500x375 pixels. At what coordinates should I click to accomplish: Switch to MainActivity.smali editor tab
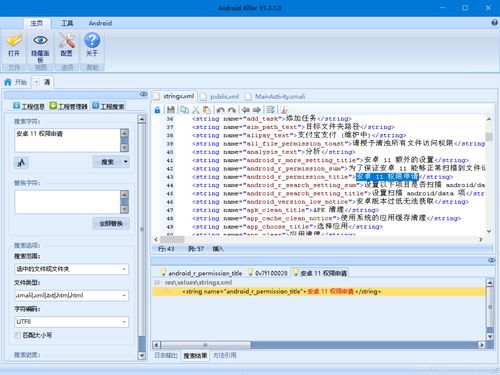[275, 97]
